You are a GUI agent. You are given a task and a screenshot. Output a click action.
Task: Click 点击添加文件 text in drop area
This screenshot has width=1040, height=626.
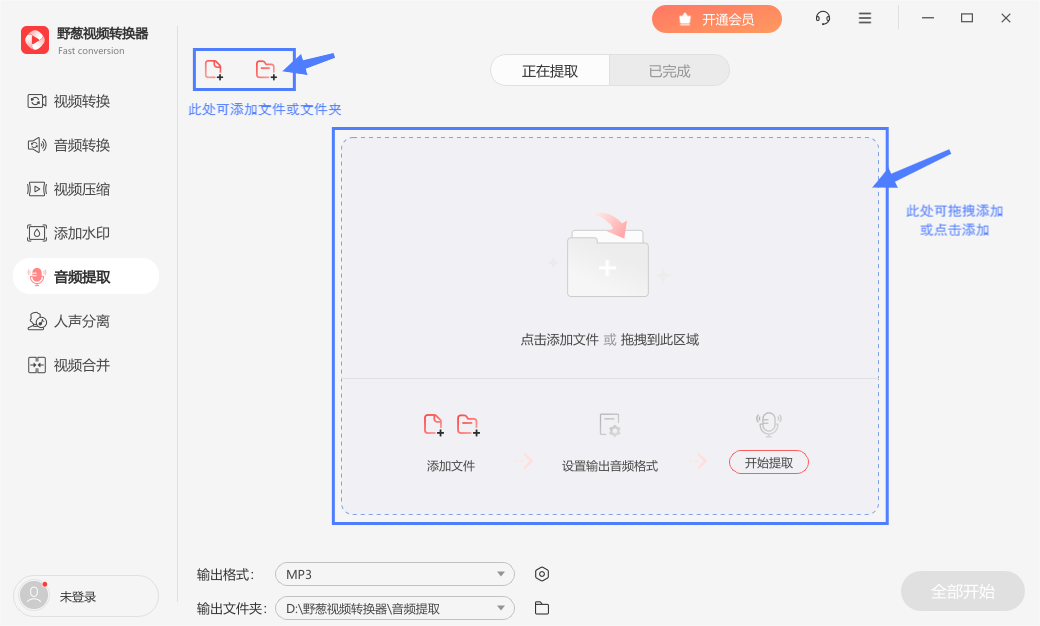pyautogui.click(x=560, y=340)
